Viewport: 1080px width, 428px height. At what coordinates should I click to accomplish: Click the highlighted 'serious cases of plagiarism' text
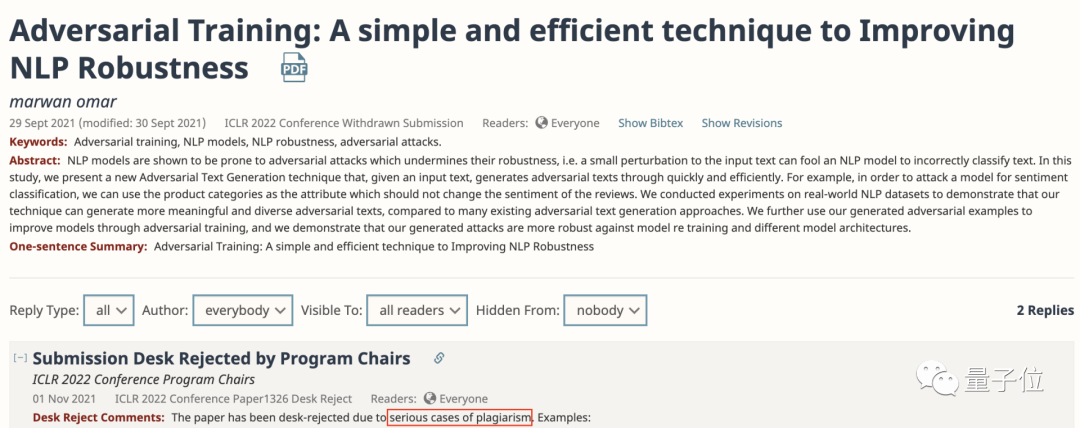click(460, 417)
